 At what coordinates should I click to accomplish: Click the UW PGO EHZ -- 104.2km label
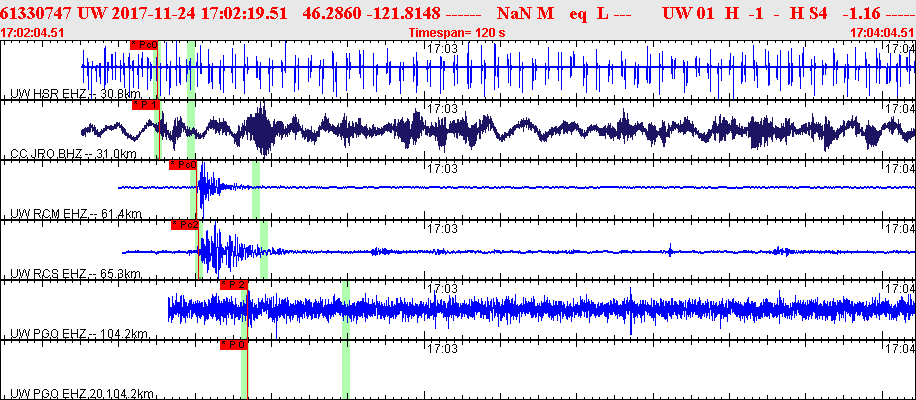point(79,334)
